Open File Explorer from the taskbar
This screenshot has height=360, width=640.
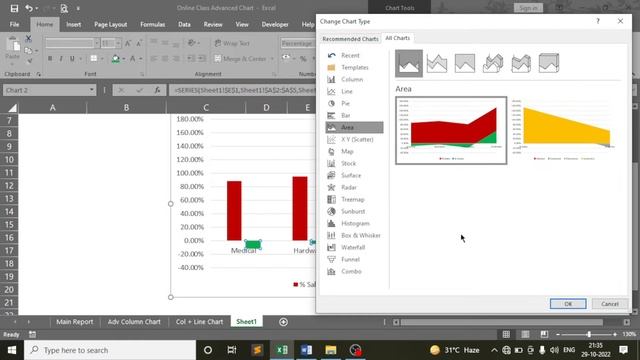coord(331,350)
